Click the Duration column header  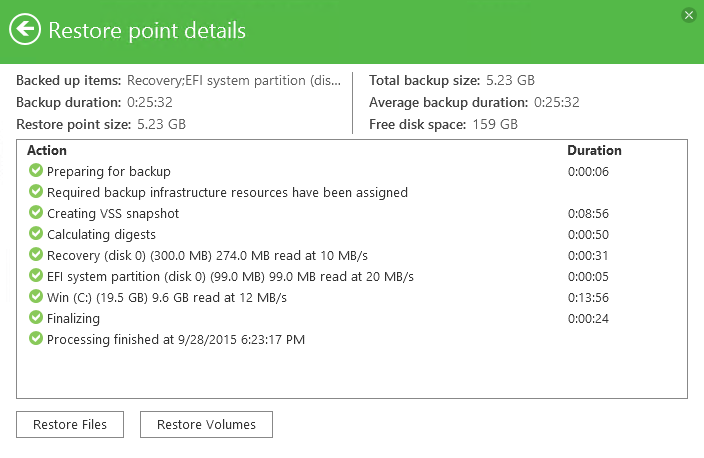point(594,150)
